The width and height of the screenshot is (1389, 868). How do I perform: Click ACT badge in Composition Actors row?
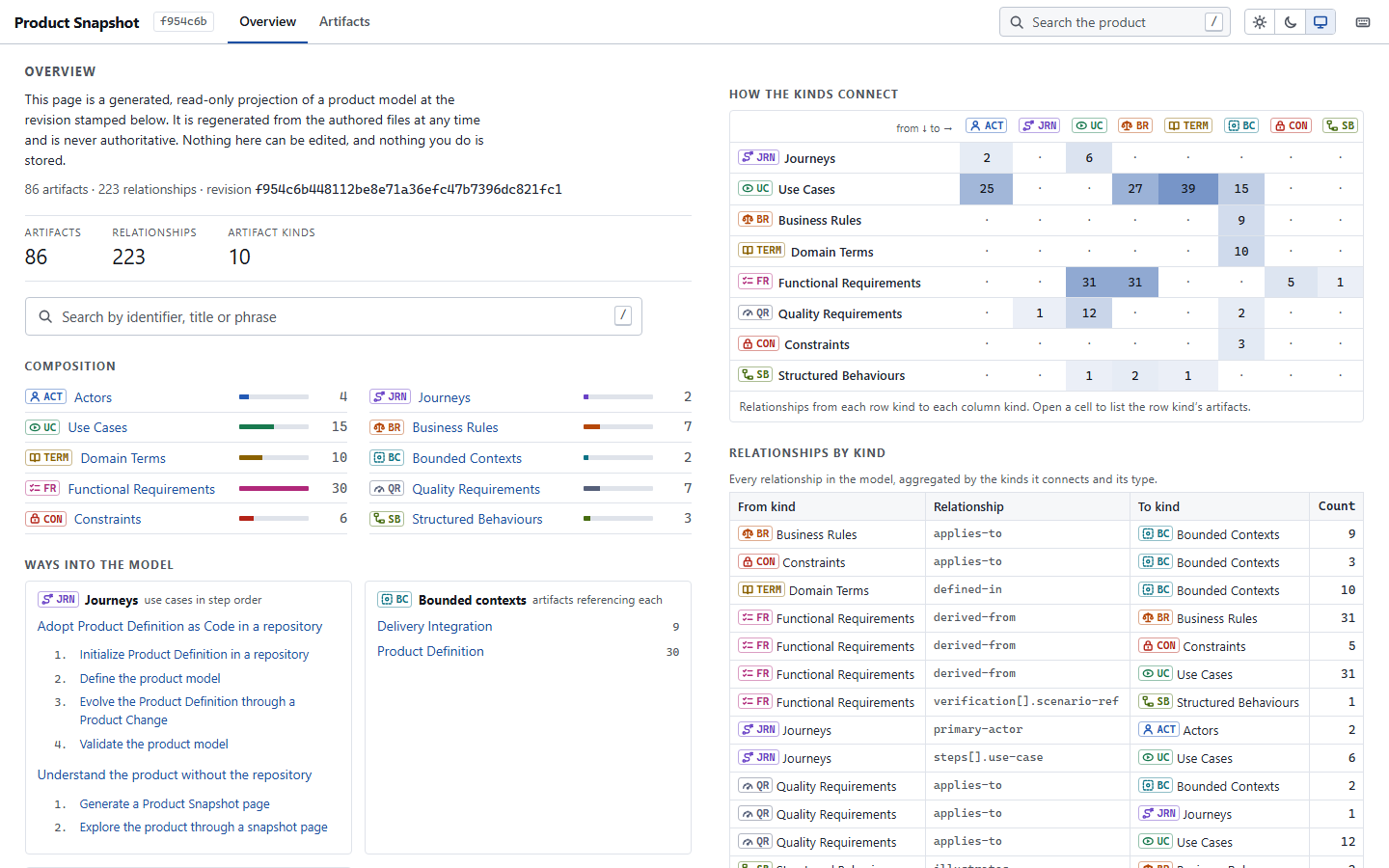pos(46,396)
